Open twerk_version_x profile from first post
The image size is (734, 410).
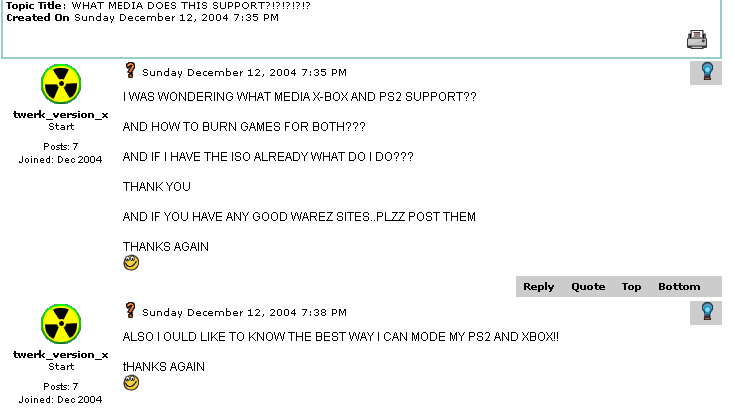pos(61,115)
